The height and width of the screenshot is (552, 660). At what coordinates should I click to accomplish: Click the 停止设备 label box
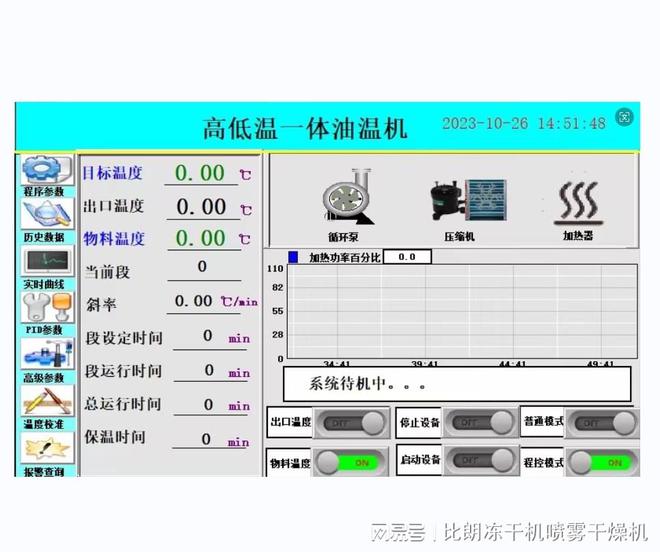point(419,422)
